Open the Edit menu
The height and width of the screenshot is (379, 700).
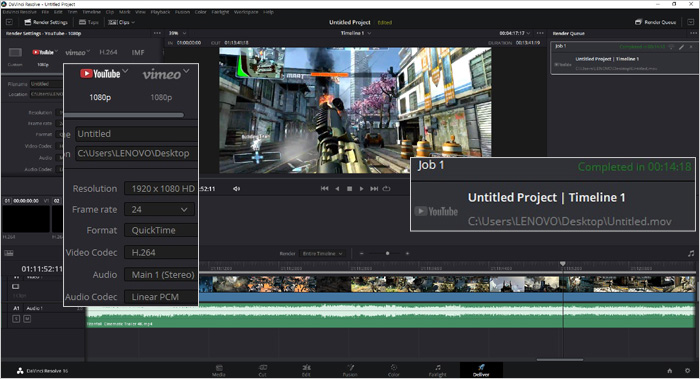pyautogui.click(x=58, y=12)
